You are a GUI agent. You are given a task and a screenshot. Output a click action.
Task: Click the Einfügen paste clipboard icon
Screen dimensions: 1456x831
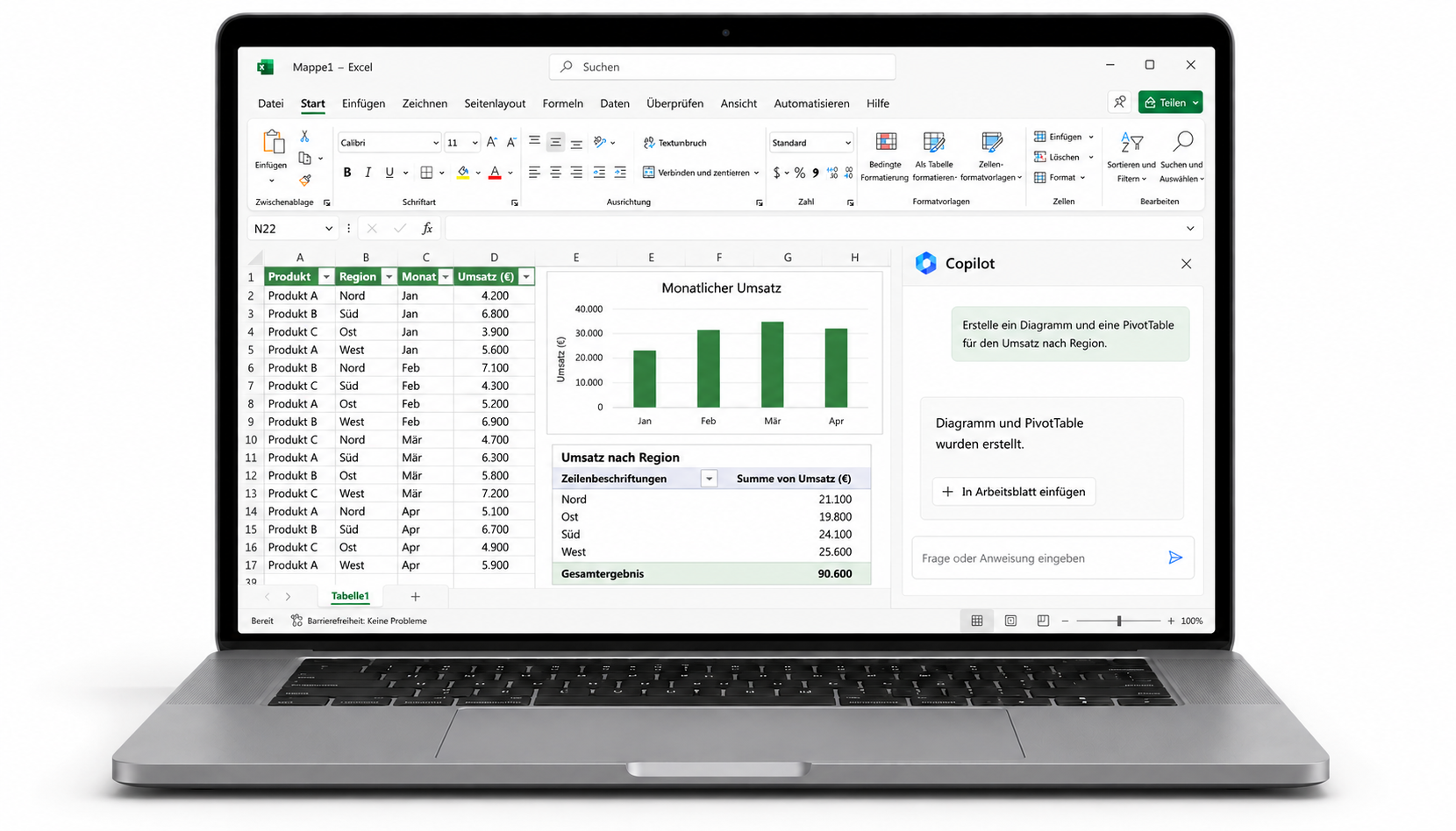(273, 142)
